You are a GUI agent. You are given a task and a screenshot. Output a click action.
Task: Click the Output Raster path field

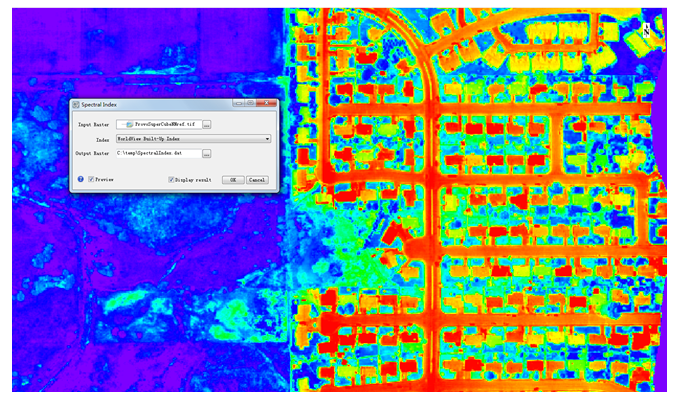coord(159,153)
